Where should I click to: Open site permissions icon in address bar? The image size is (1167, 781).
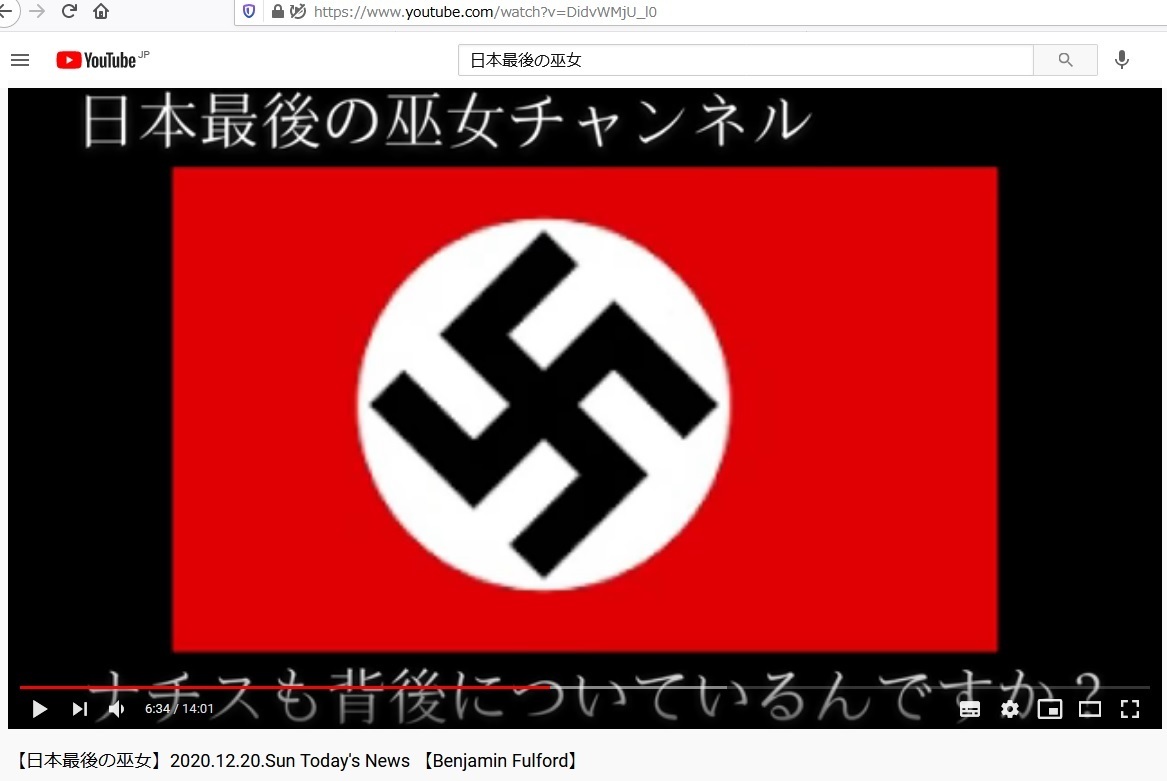tap(298, 11)
